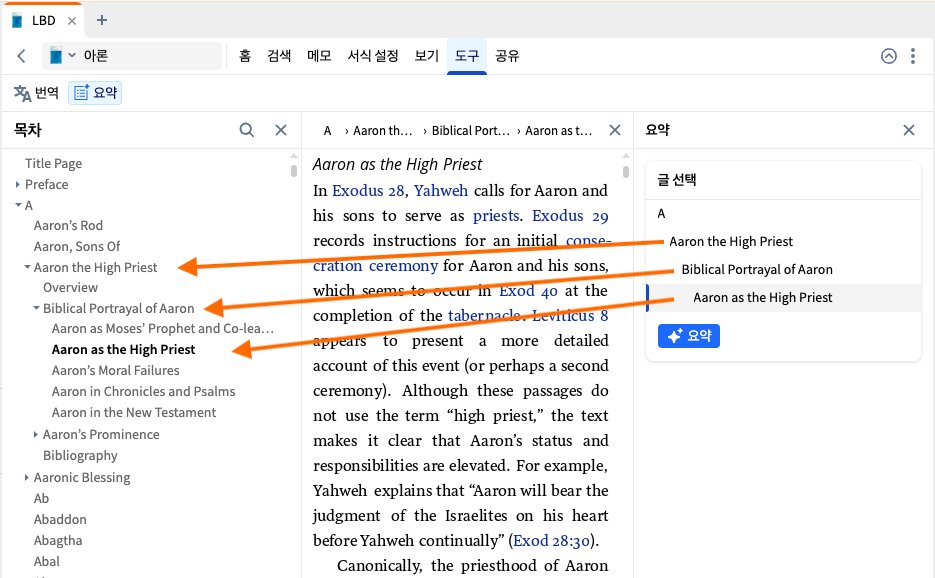This screenshot has height=578, width=935.
Task: Select Aaron as the High Priest in contents
Action: pos(123,350)
